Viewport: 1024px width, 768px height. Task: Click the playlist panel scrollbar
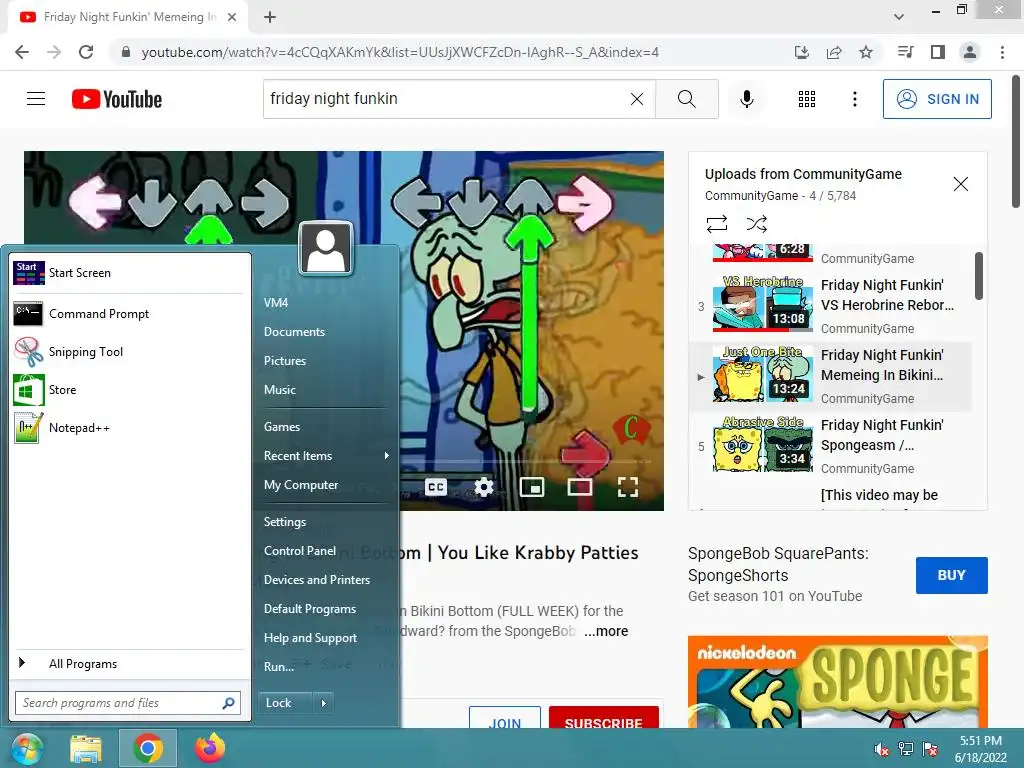[x=978, y=276]
